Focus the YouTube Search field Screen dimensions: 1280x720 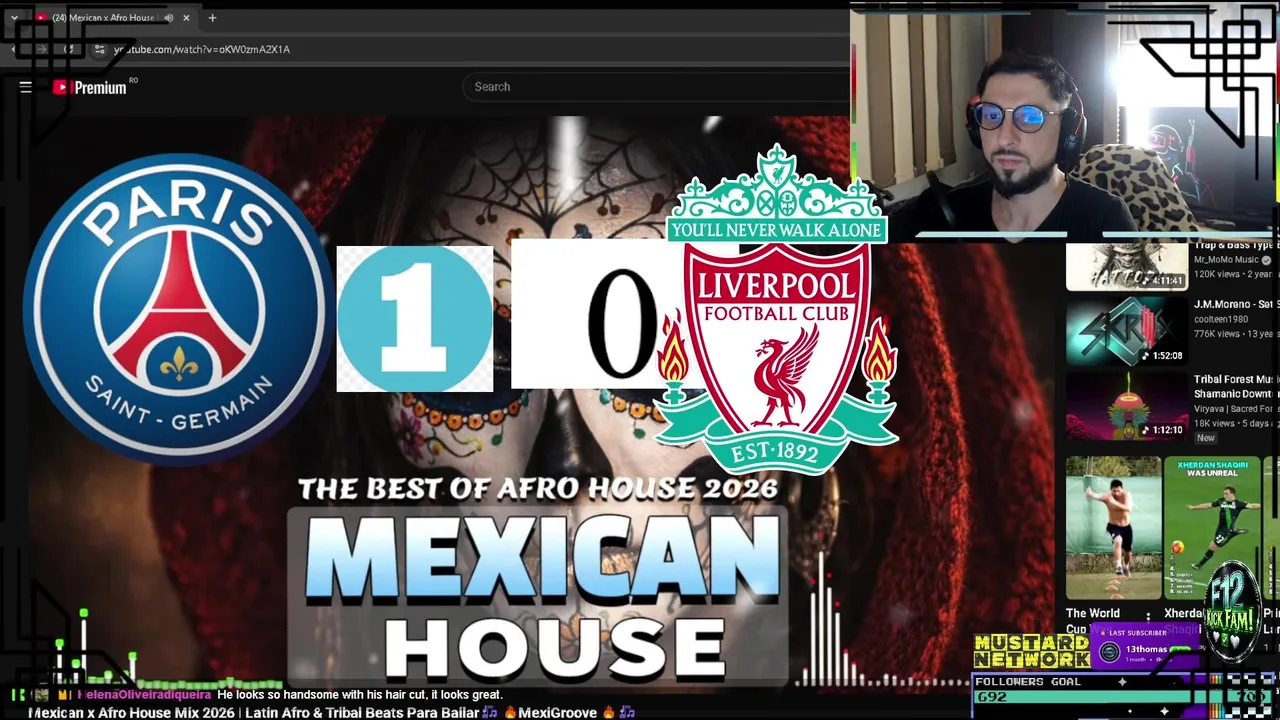655,87
